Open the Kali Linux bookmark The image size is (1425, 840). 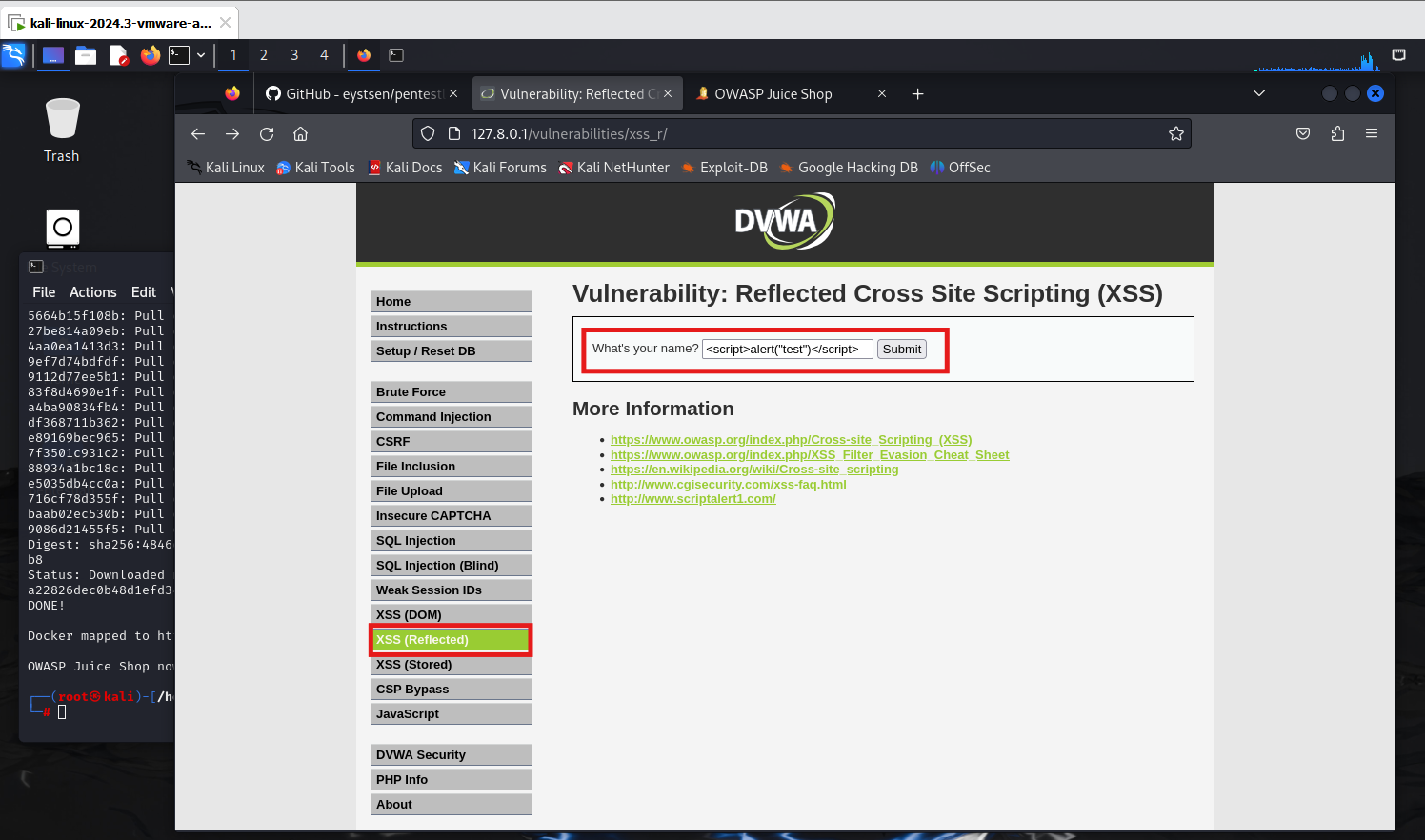point(226,168)
